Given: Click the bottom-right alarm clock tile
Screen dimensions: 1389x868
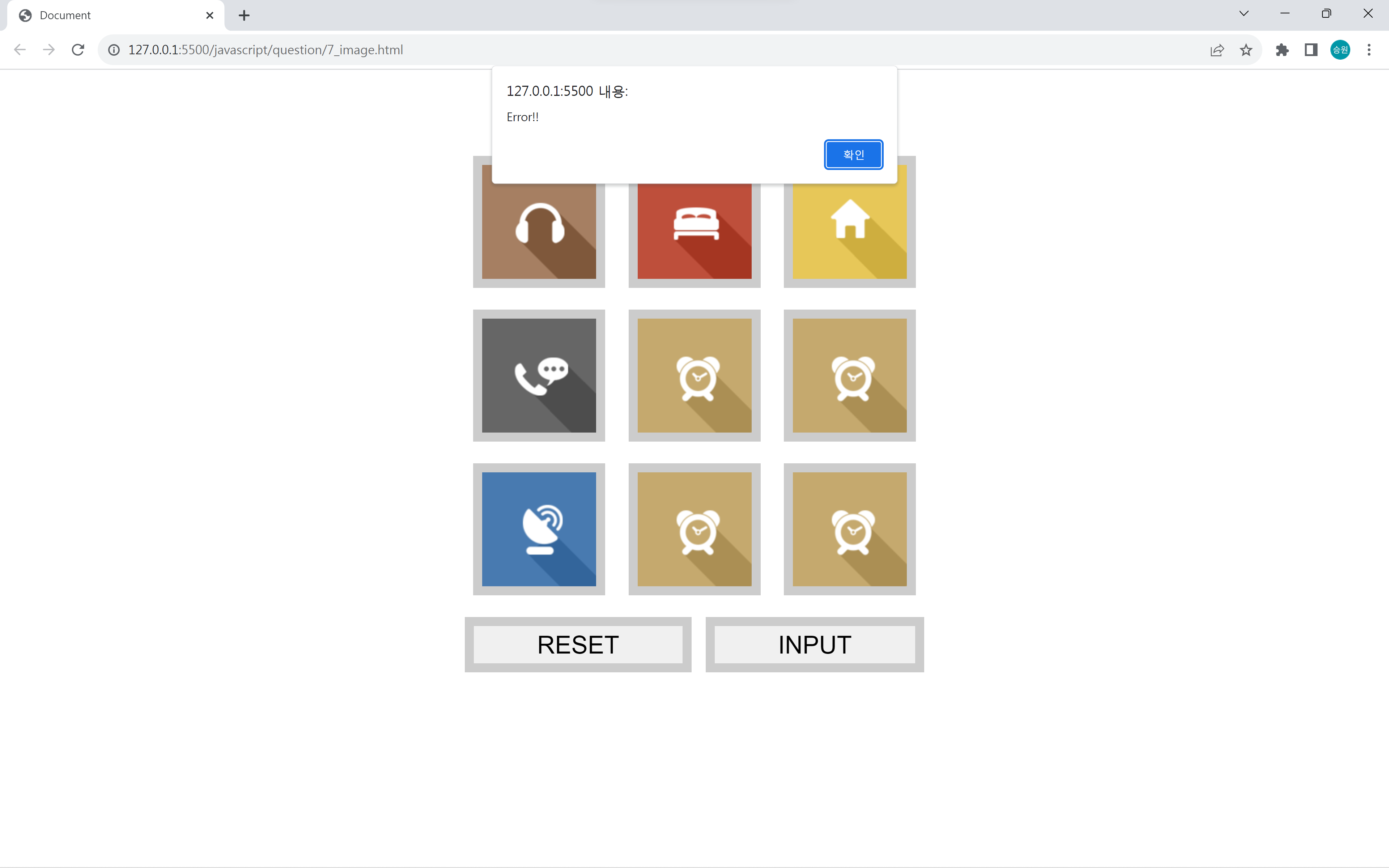Looking at the screenshot, I should (x=849, y=529).
